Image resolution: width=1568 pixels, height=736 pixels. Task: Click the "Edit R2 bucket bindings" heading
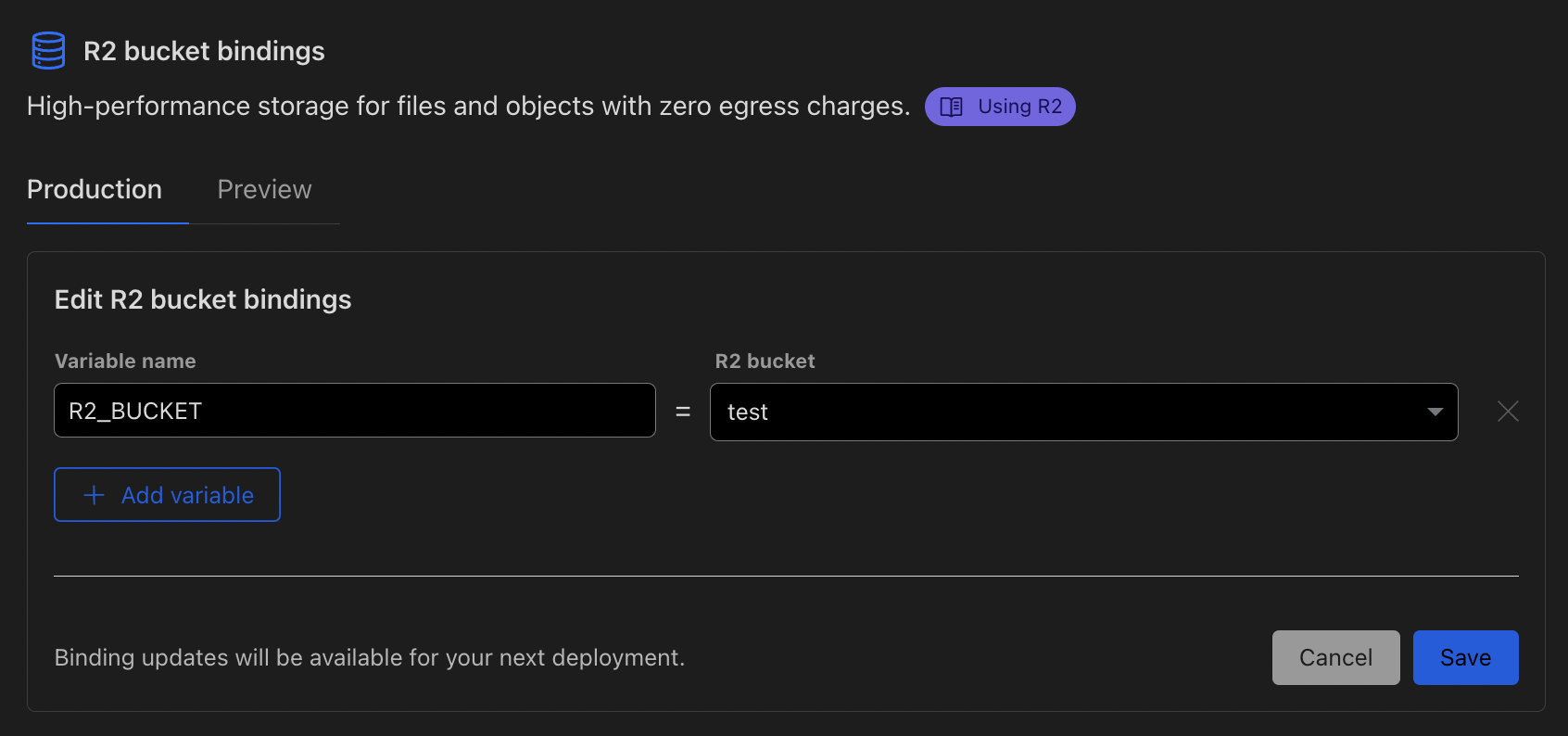click(203, 299)
